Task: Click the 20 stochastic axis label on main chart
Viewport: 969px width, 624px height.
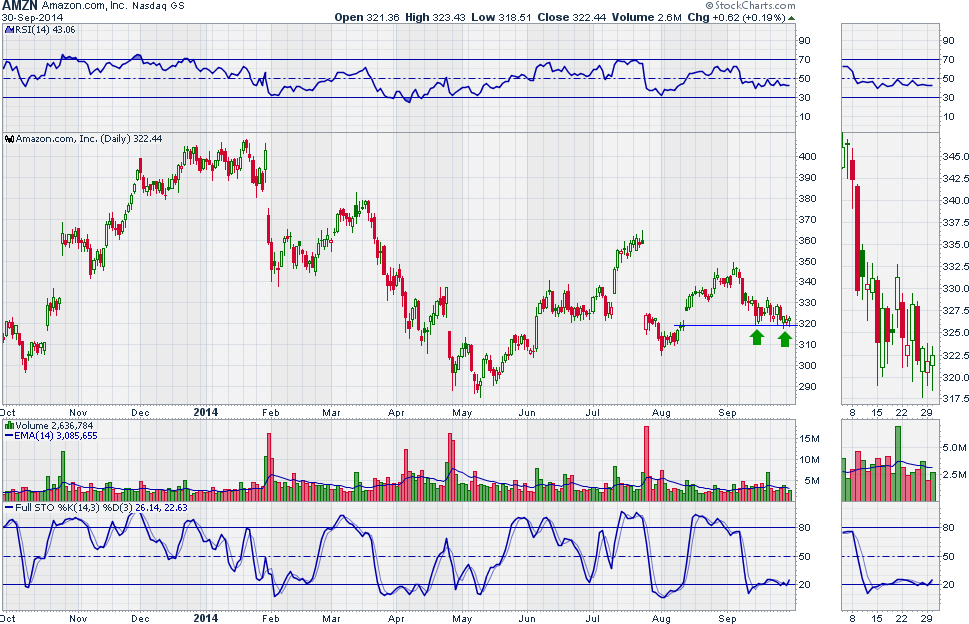Action: (x=805, y=584)
